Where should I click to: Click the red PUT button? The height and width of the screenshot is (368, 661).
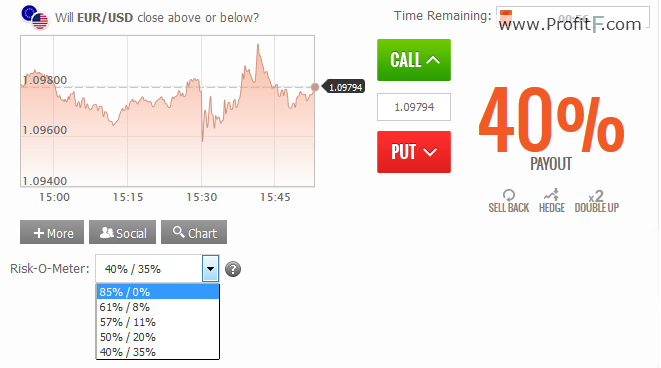pyautogui.click(x=414, y=152)
